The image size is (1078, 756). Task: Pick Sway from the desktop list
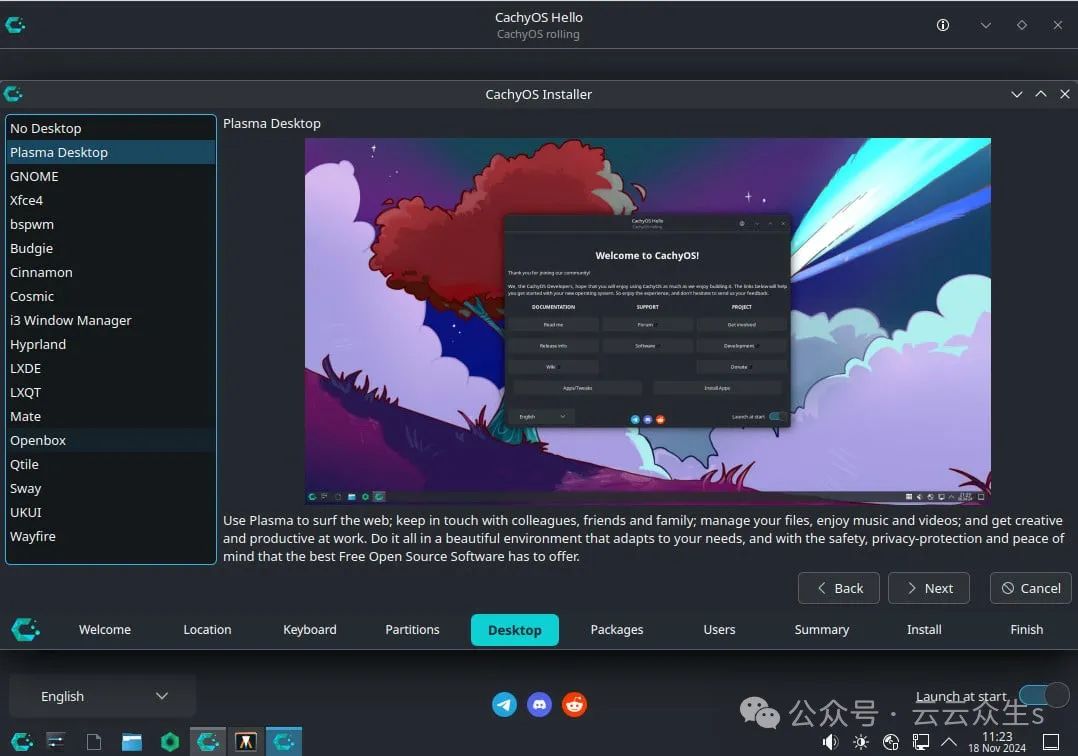click(x=111, y=489)
